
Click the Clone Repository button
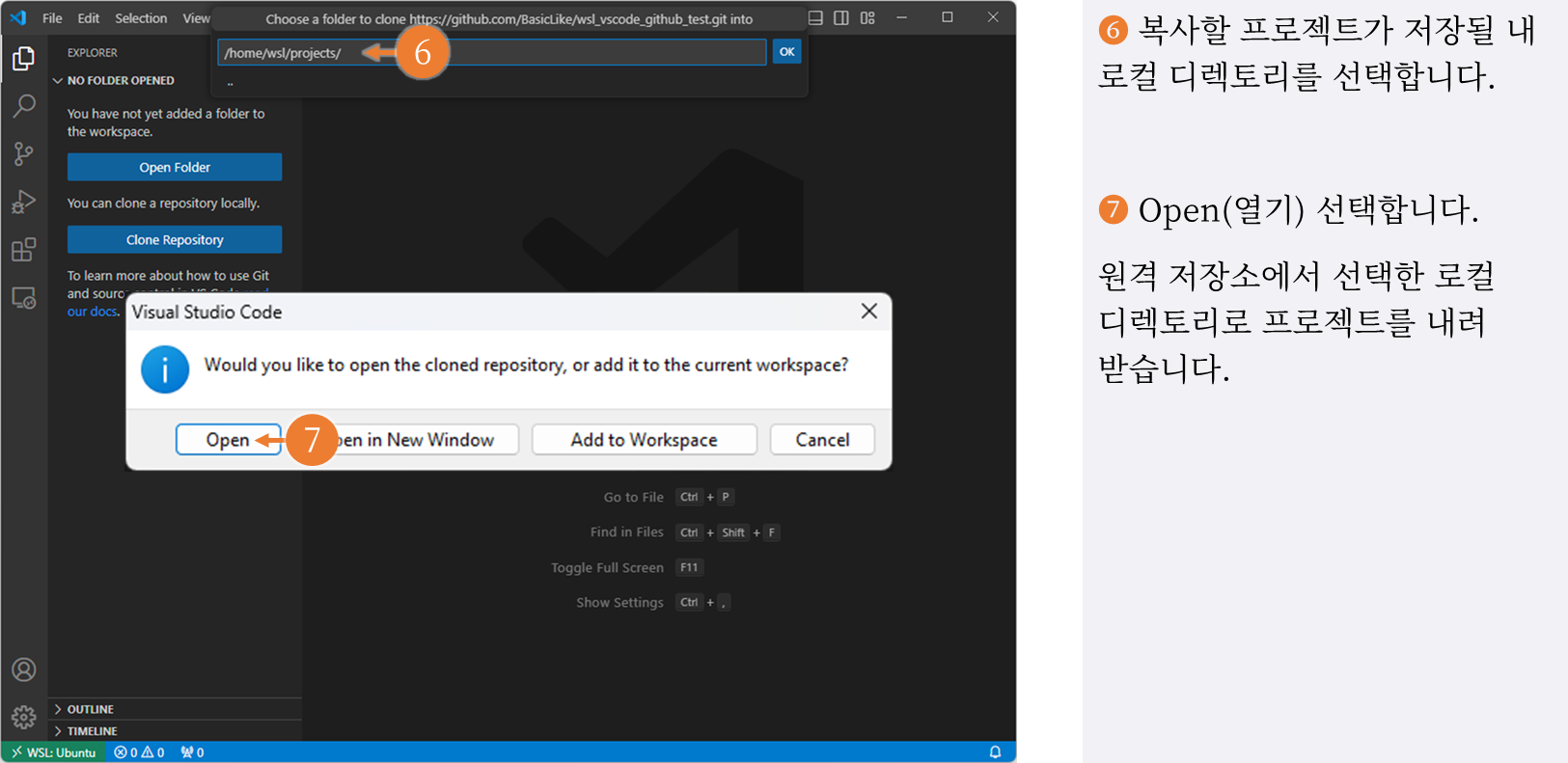pos(175,239)
